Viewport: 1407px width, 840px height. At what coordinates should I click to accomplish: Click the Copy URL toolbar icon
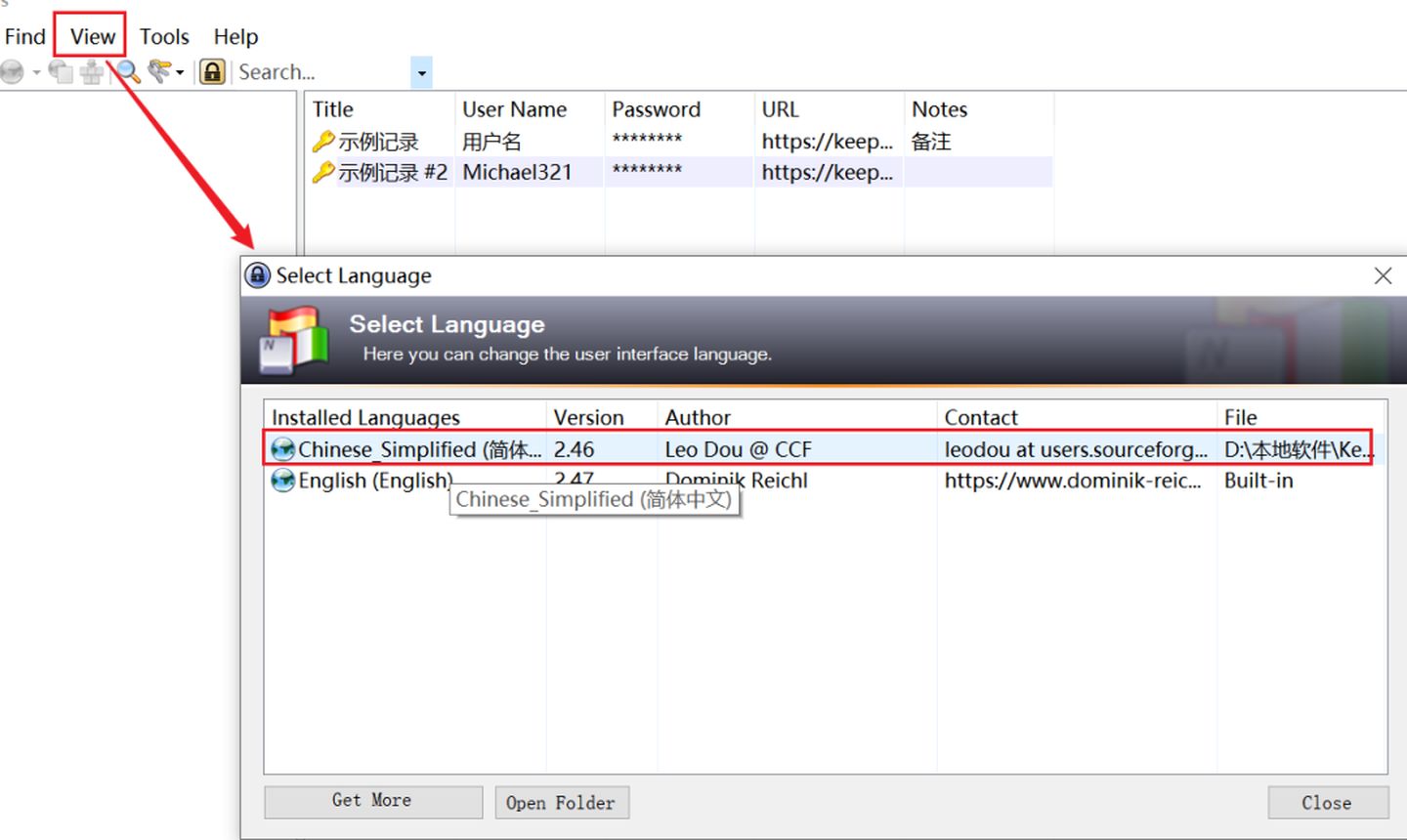point(61,72)
